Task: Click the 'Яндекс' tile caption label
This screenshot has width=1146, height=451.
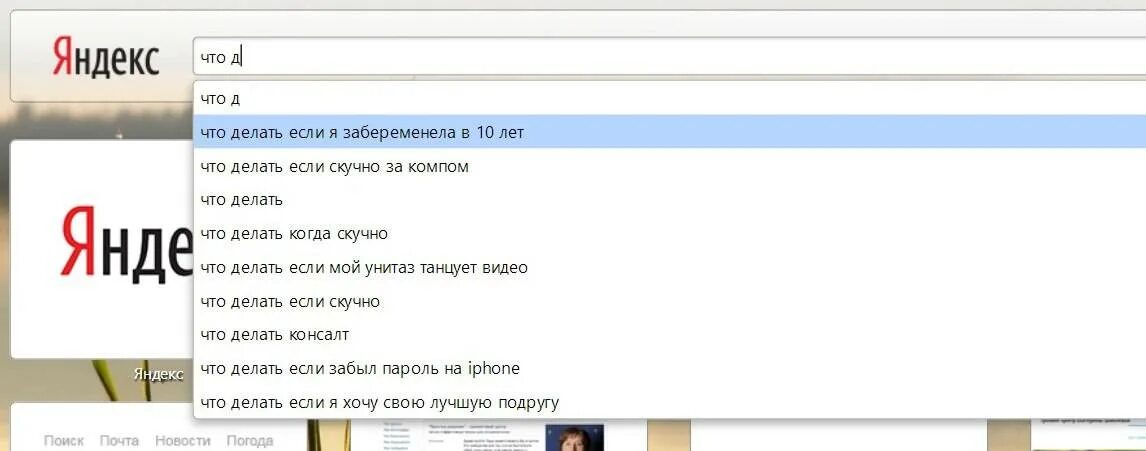Action: [x=159, y=374]
